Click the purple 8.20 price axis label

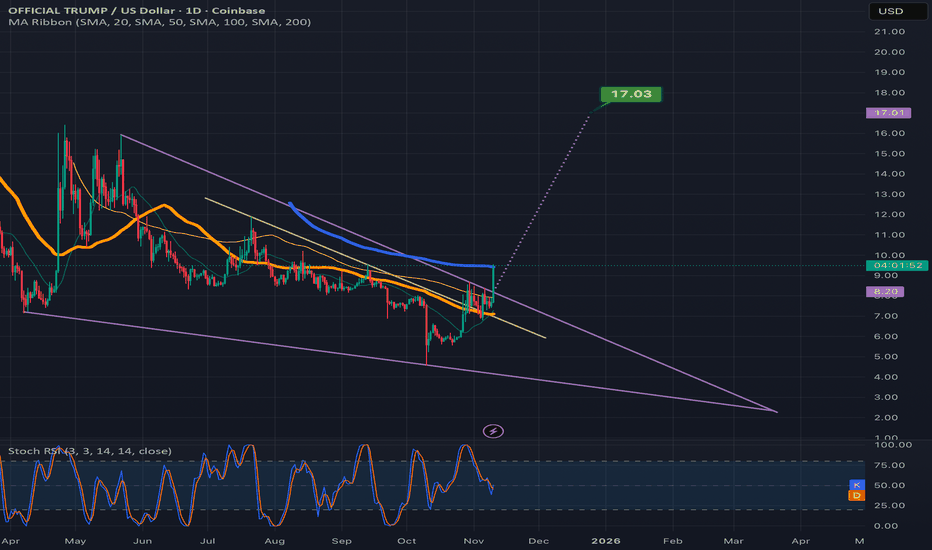[888, 292]
